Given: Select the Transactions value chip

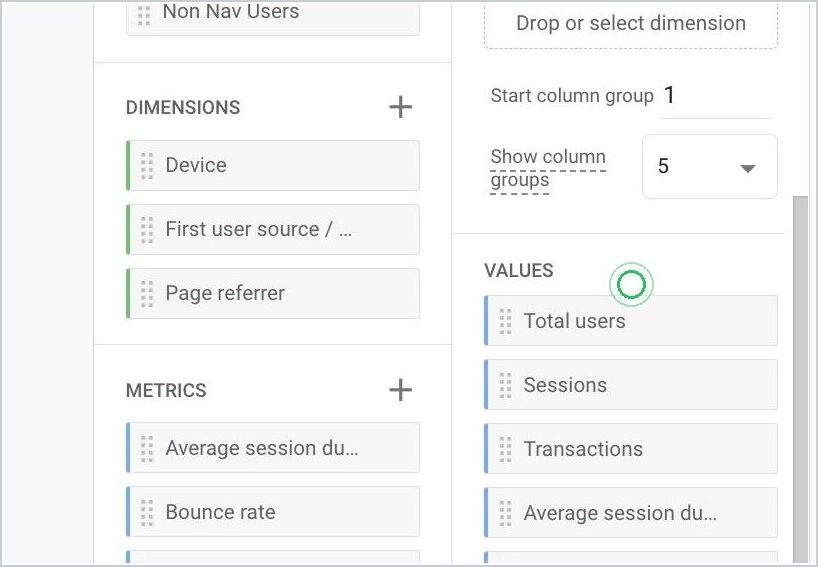Looking at the screenshot, I should pos(631,449).
